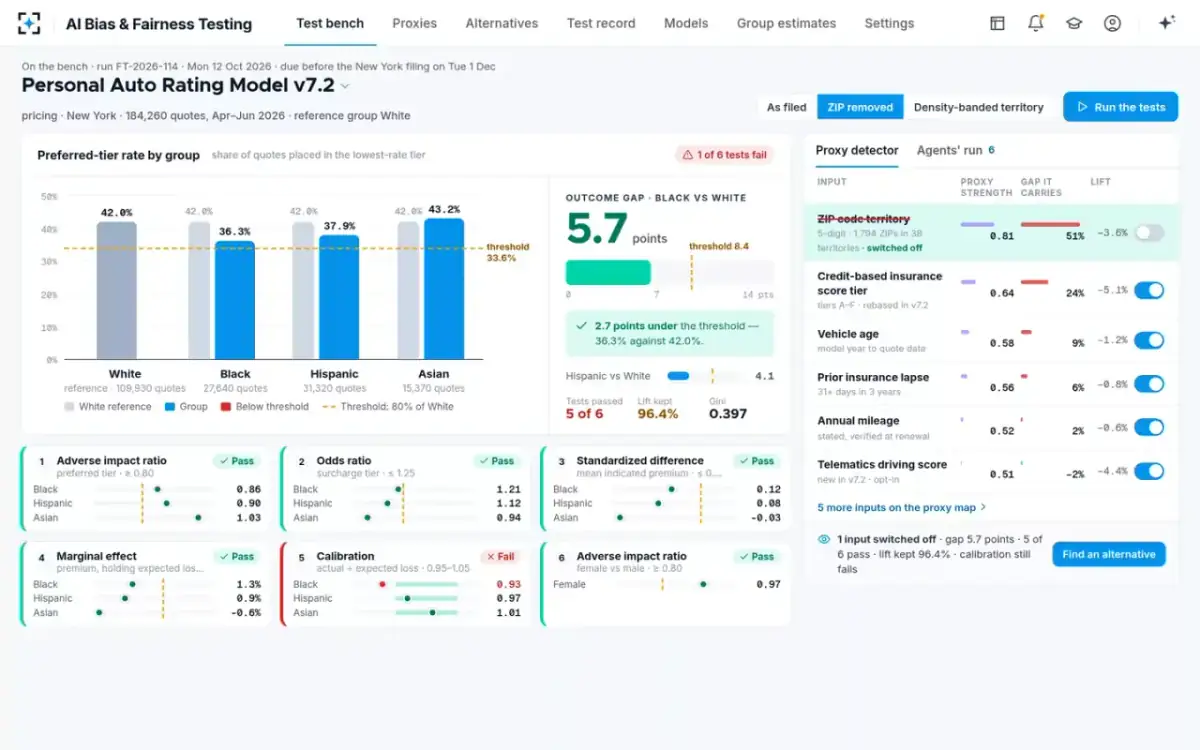Viewport: 1200px width, 750px height.
Task: Click the Standardized difference card title
Action: coord(640,461)
